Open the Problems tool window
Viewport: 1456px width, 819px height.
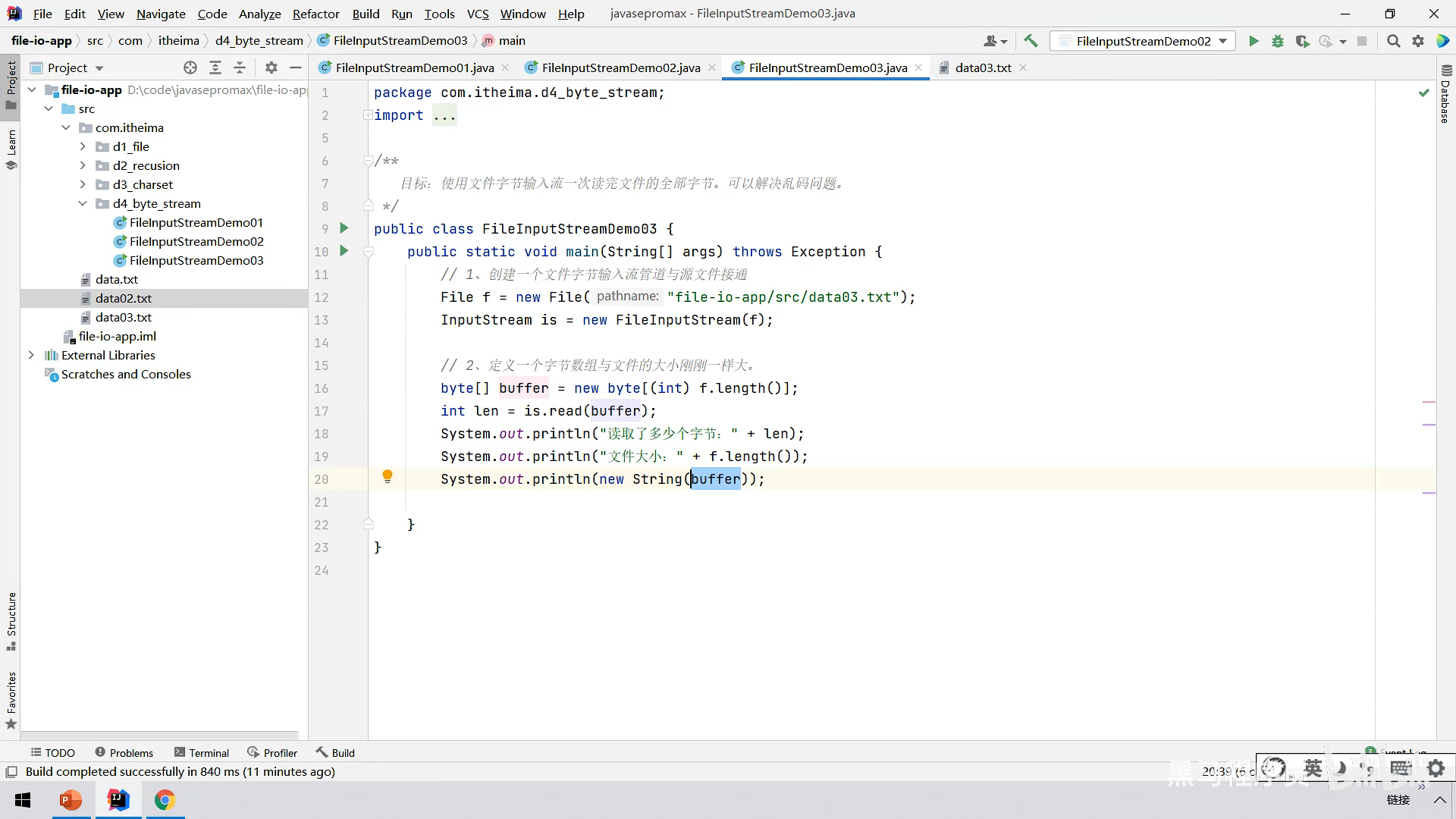coord(124,752)
